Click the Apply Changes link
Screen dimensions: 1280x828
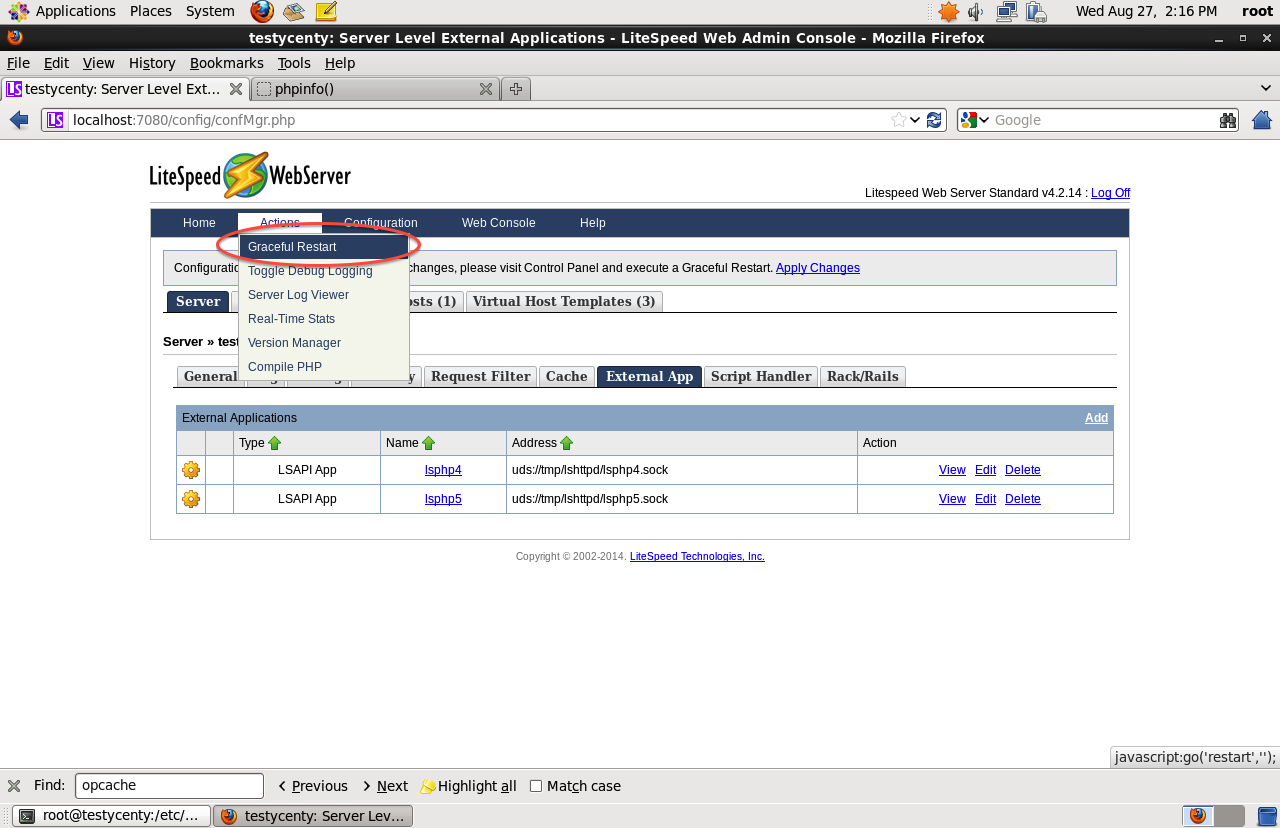tap(818, 268)
